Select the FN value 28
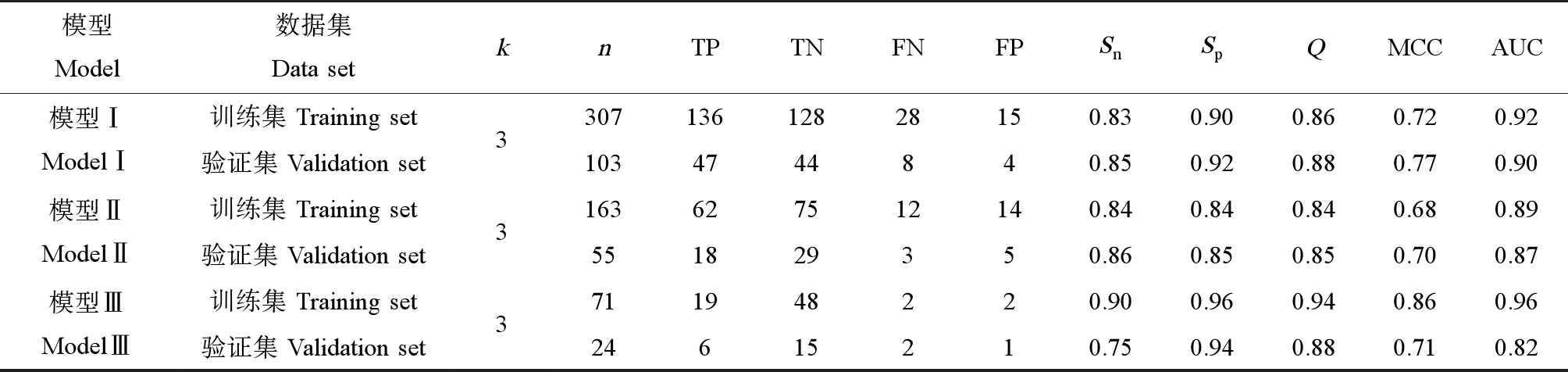1568x372 pixels. (x=907, y=117)
